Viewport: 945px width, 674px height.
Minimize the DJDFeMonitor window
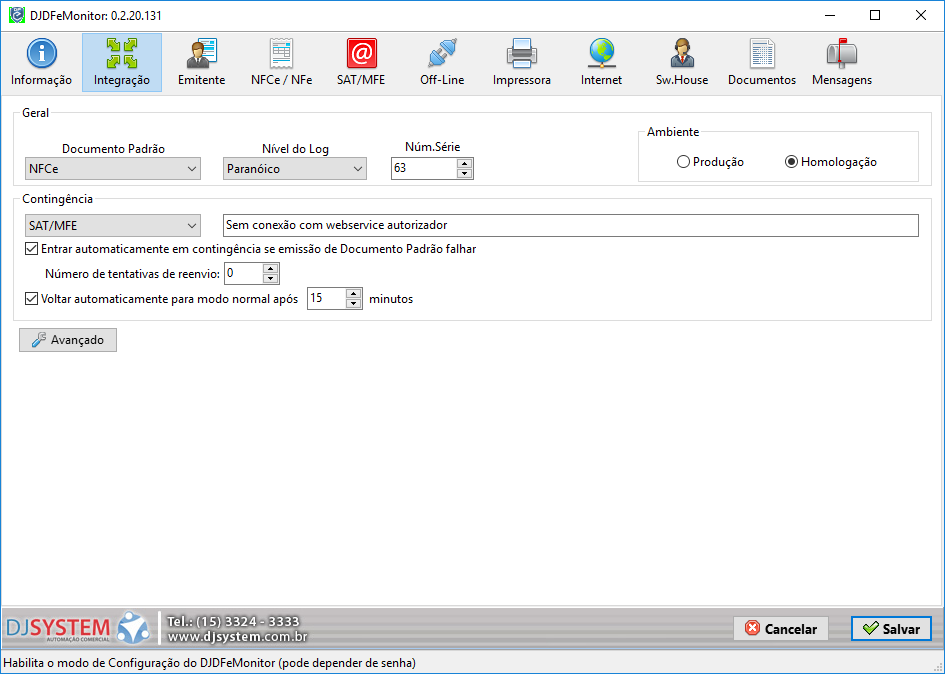[x=830, y=15]
